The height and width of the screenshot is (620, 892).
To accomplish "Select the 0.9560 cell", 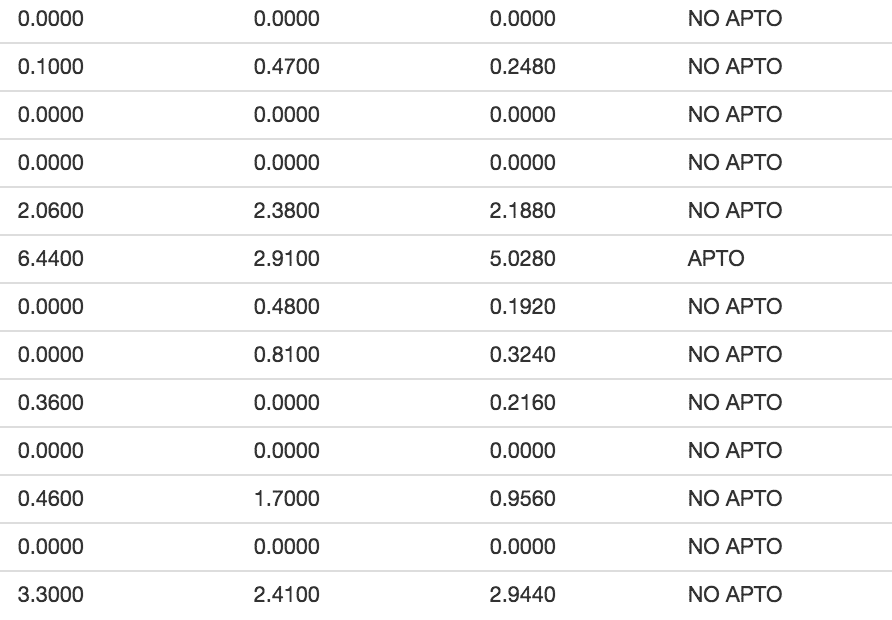I will coord(522,499).
